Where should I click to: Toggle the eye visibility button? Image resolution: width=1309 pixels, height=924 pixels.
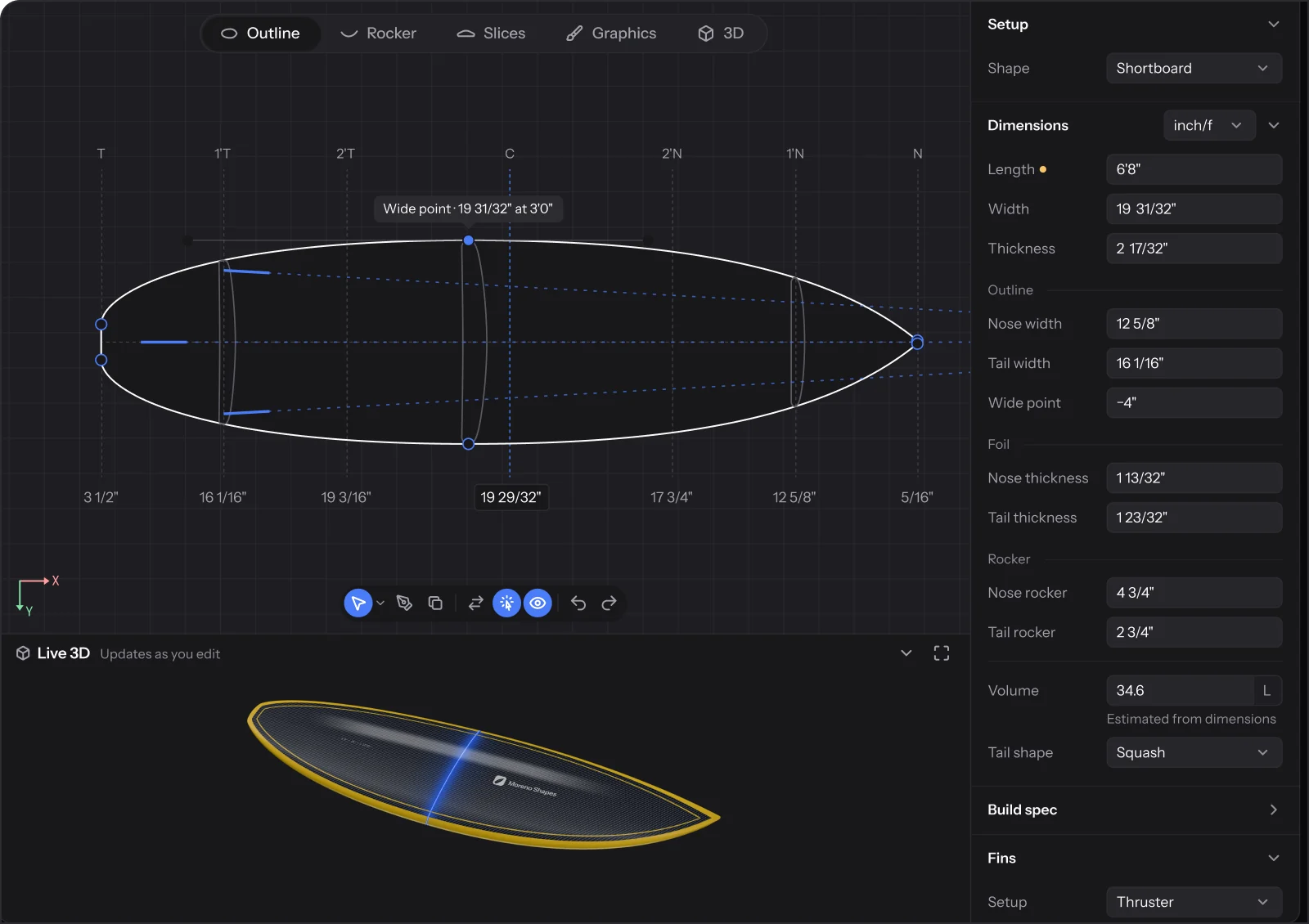pyautogui.click(x=538, y=603)
